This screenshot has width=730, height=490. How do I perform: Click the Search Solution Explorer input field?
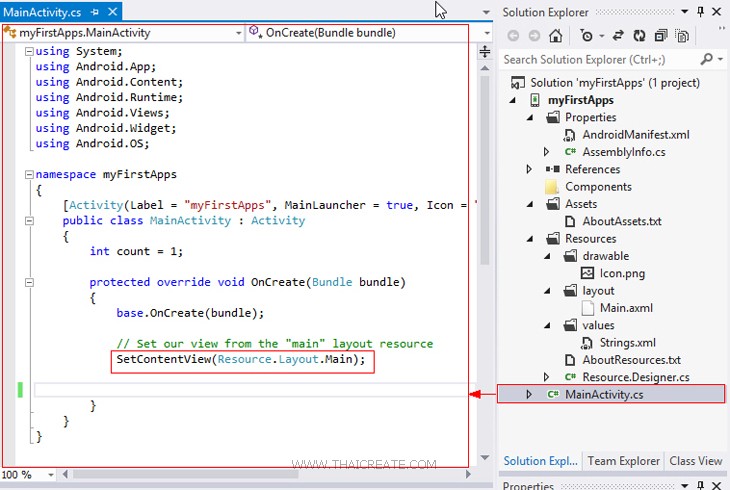point(600,60)
